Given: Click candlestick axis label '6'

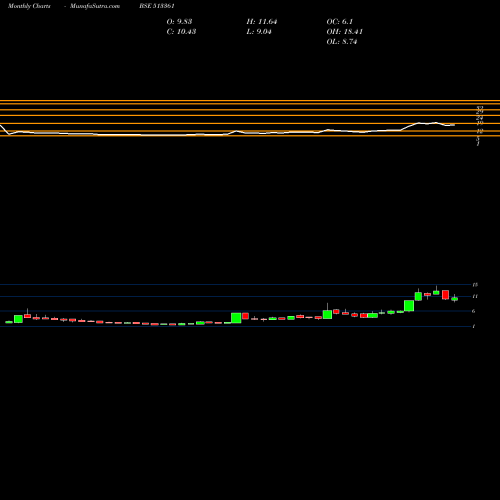Looking at the screenshot, I should tap(474, 311).
